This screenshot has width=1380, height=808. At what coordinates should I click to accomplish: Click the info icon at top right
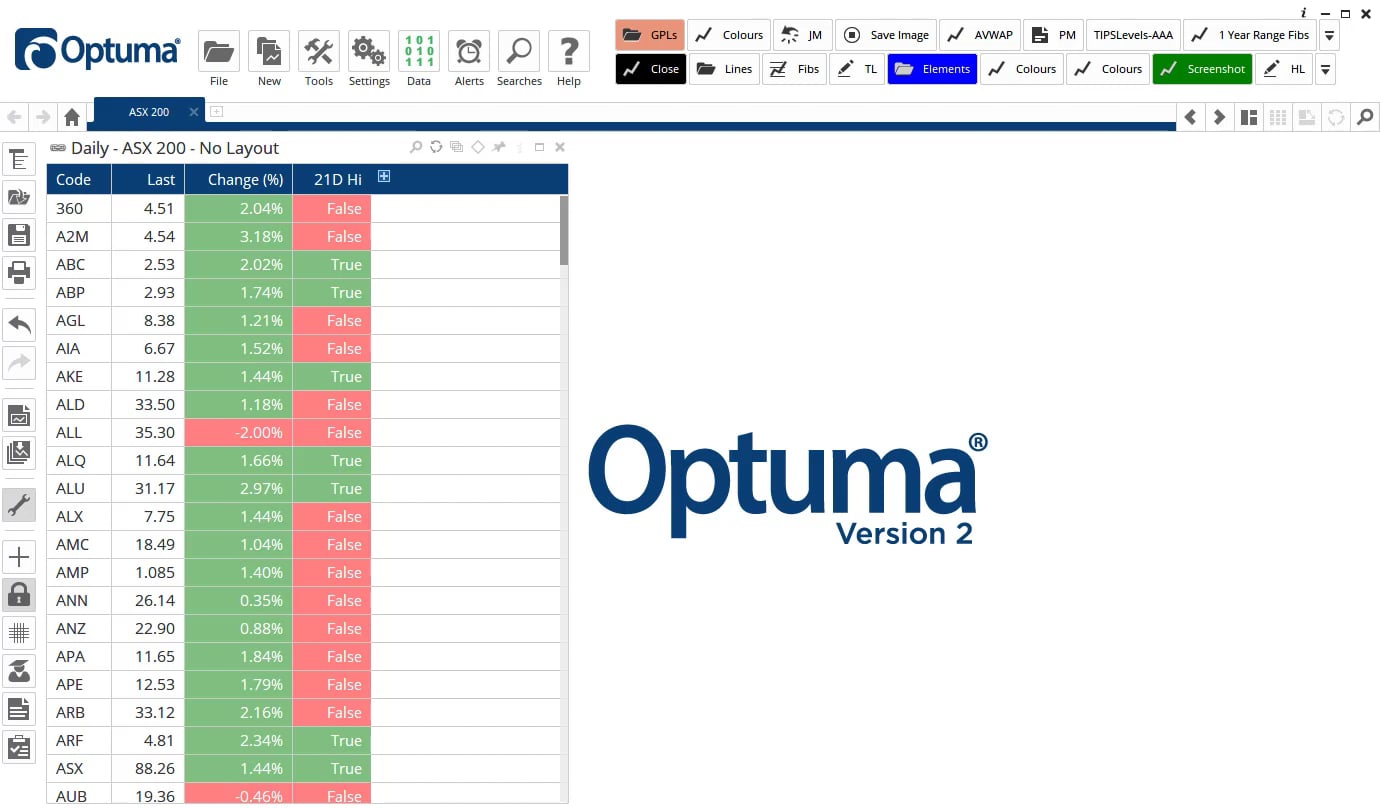tap(1304, 13)
